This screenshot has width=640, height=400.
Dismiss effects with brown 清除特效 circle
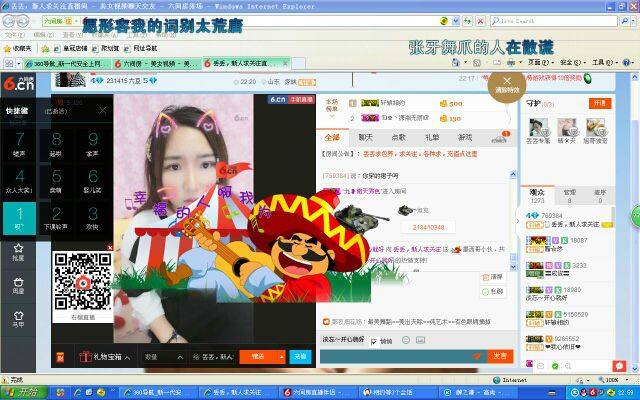507,85
